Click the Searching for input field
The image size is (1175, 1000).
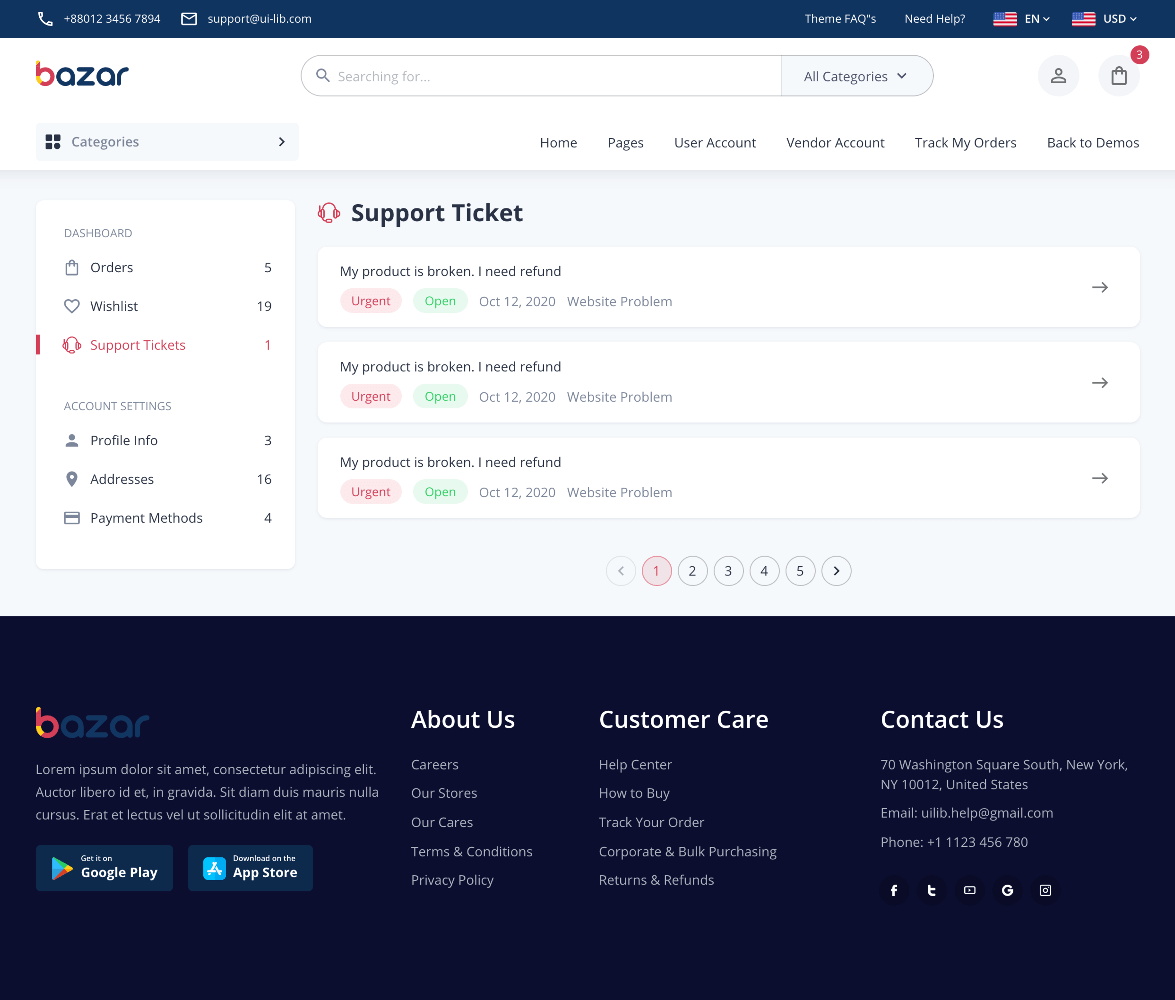(550, 76)
